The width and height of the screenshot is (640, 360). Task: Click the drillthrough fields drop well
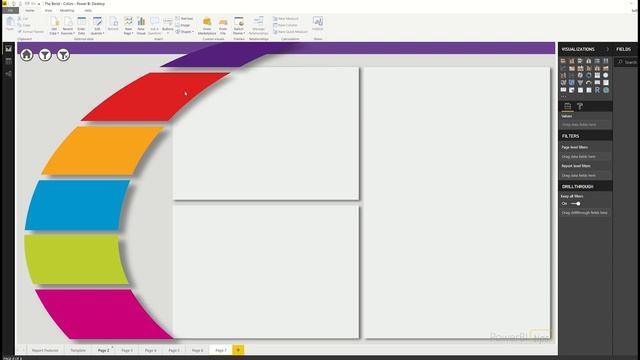(585, 213)
